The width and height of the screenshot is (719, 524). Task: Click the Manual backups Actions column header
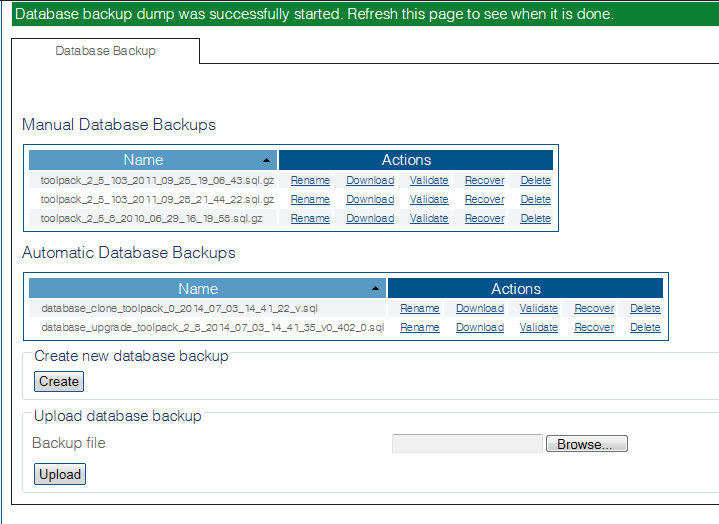(x=415, y=160)
